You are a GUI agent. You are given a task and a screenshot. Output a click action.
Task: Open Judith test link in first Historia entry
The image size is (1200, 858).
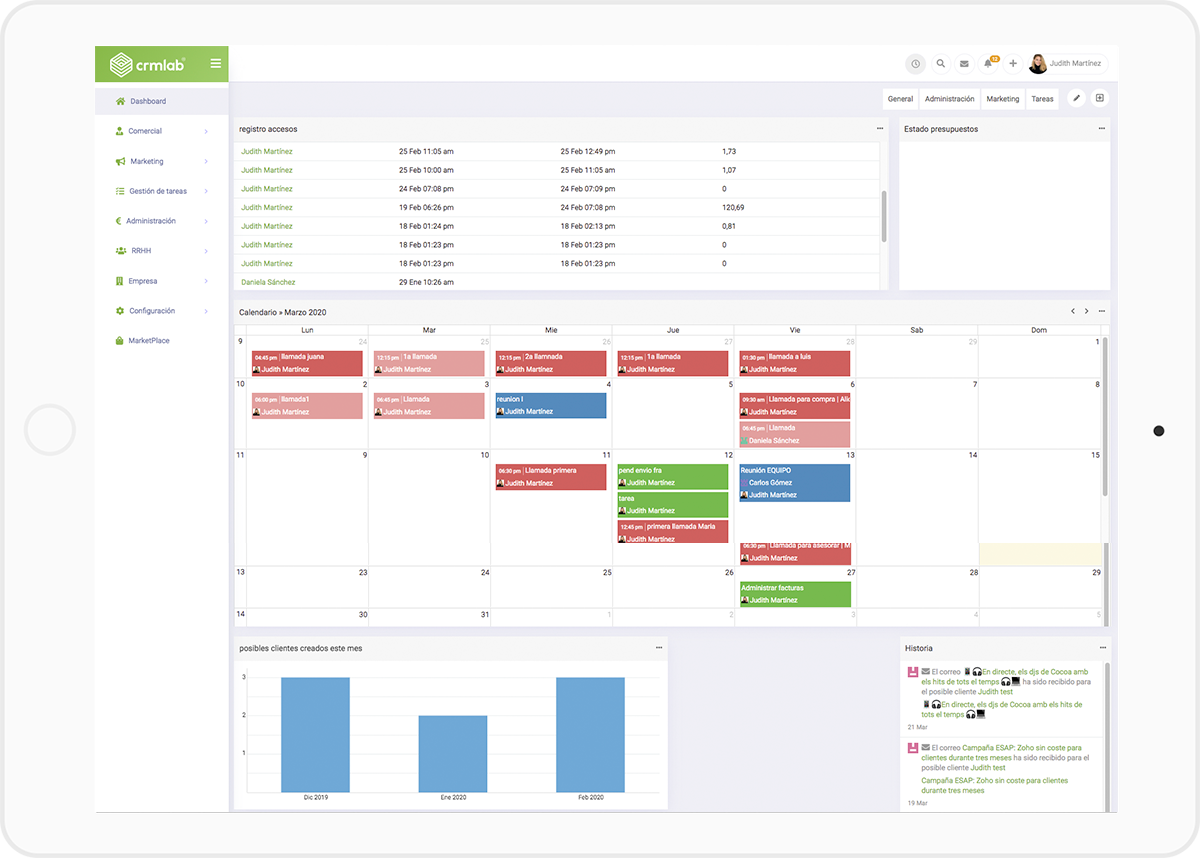pyautogui.click(x=996, y=691)
